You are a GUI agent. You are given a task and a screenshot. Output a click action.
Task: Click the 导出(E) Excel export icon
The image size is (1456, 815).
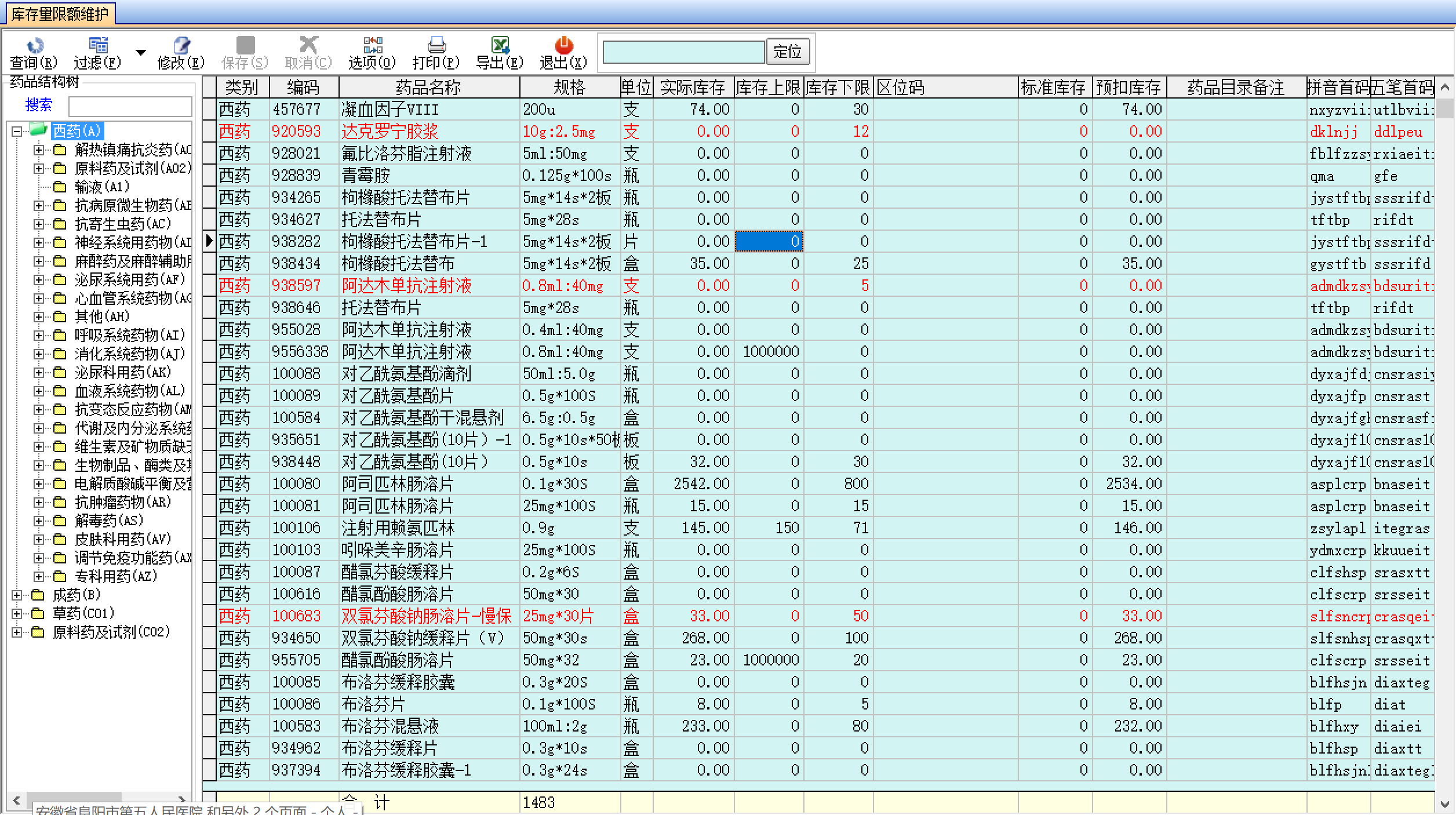[x=500, y=45]
